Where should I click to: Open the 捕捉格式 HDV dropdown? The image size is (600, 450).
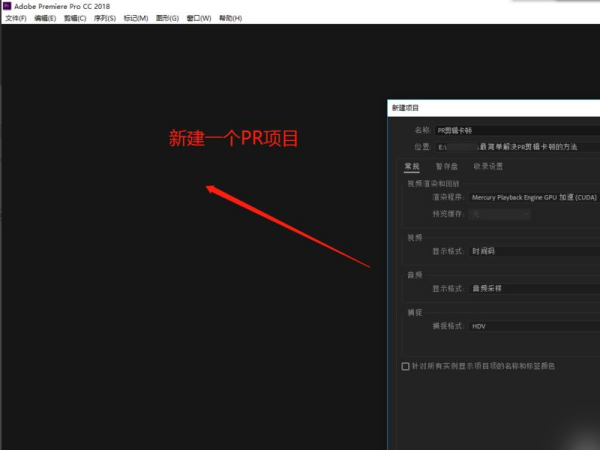(532, 326)
